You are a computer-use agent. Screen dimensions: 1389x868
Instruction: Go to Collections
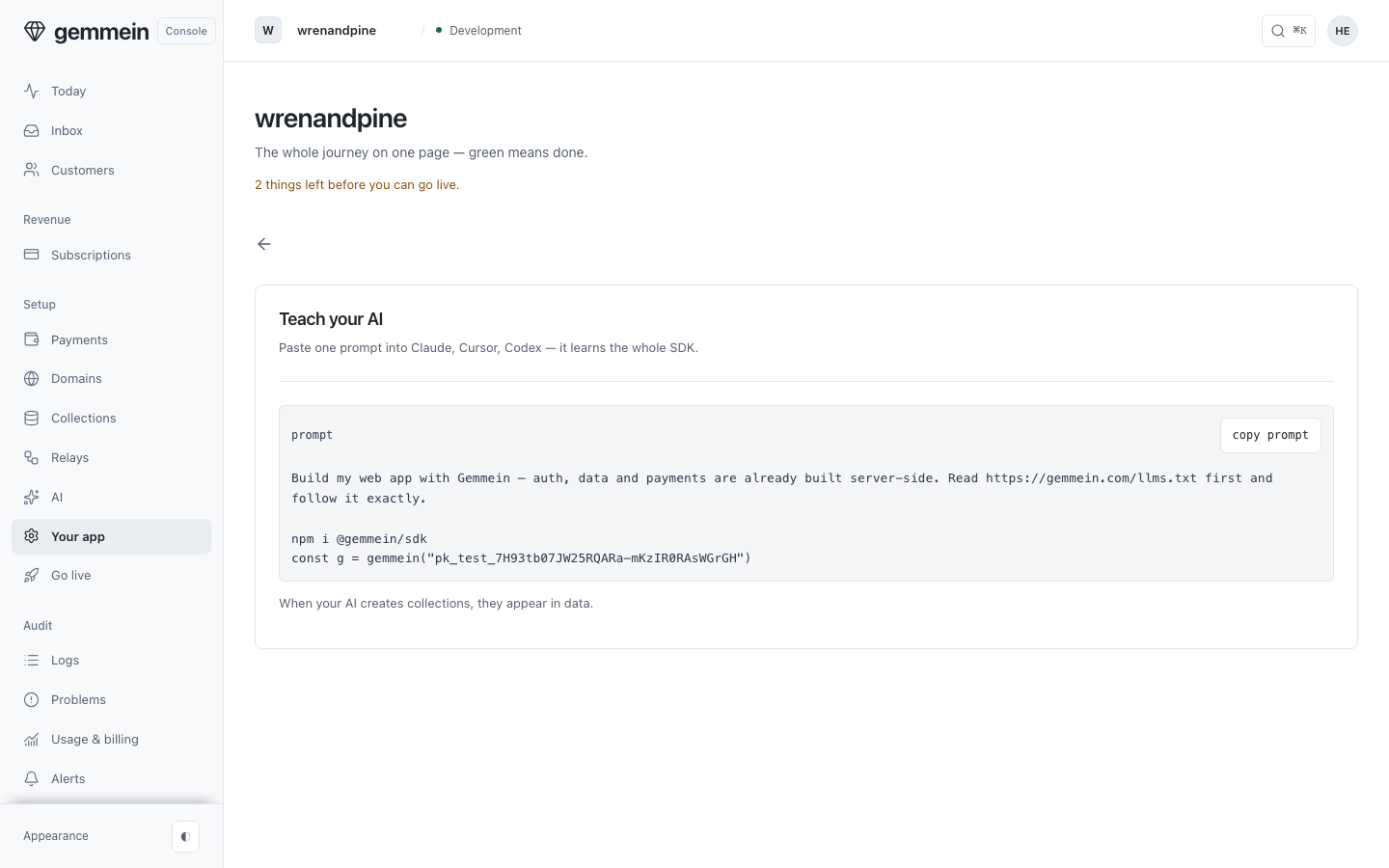coord(111,418)
